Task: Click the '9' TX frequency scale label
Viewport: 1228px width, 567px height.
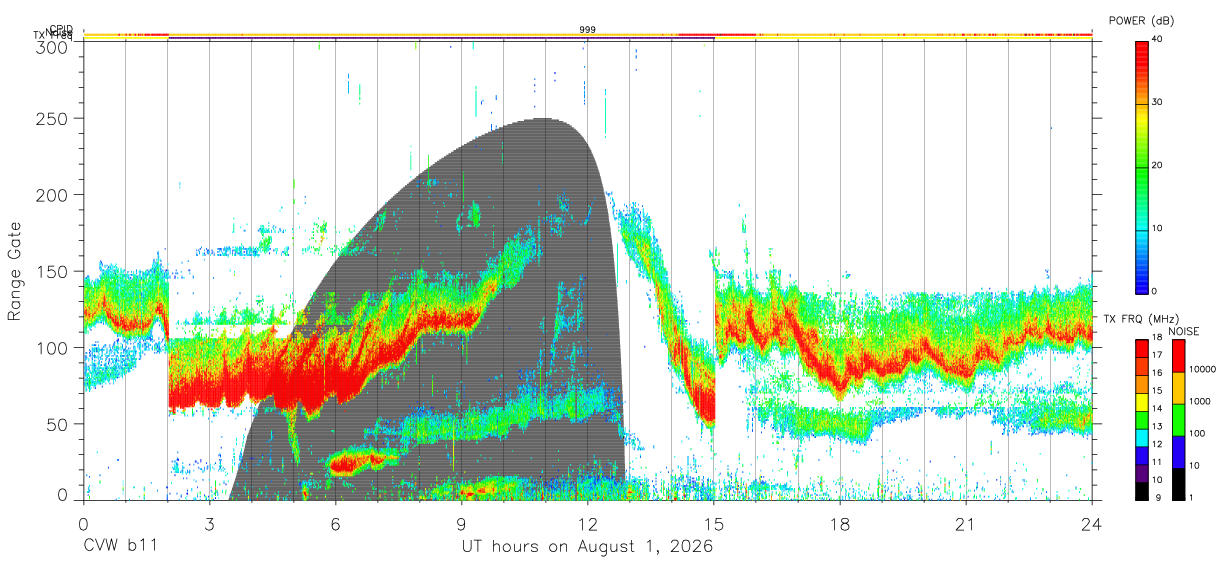Action: point(1158,498)
